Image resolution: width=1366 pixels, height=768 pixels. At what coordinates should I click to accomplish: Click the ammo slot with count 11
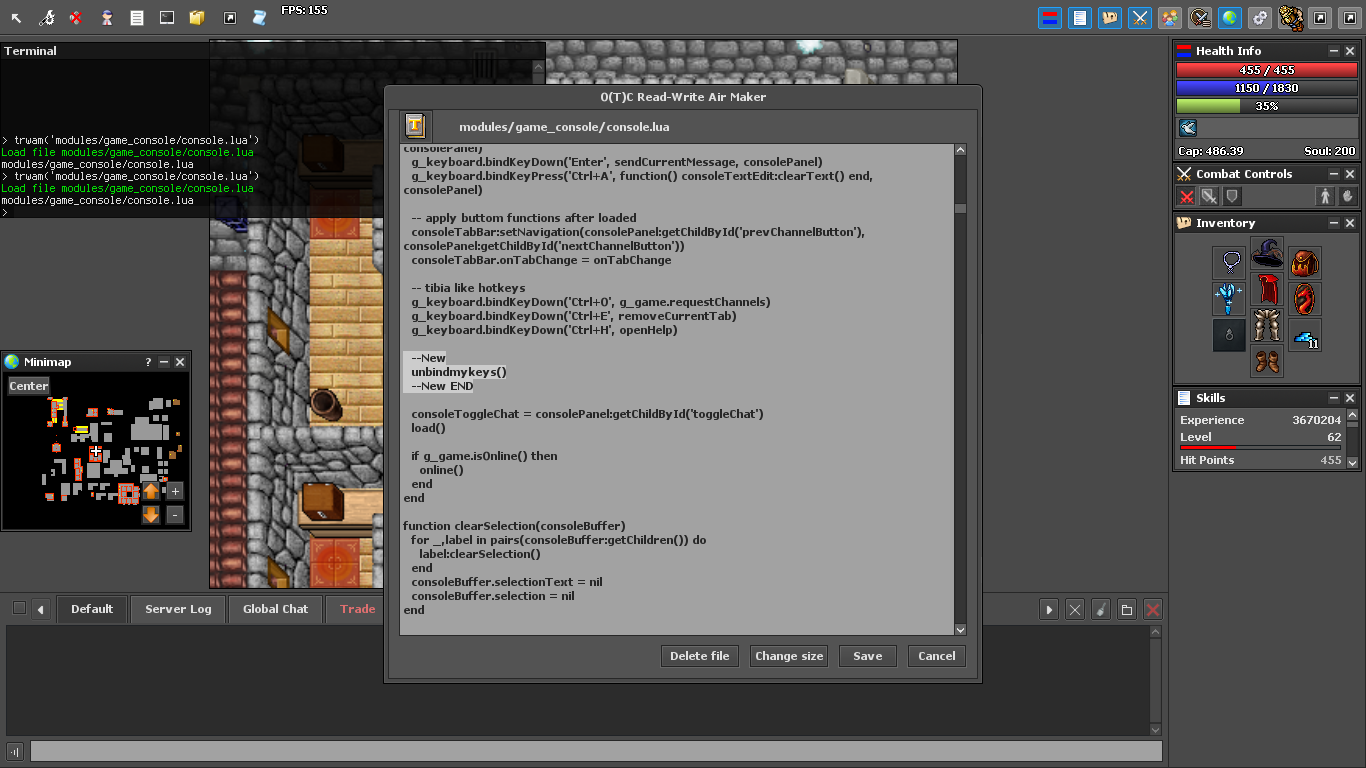click(1305, 335)
